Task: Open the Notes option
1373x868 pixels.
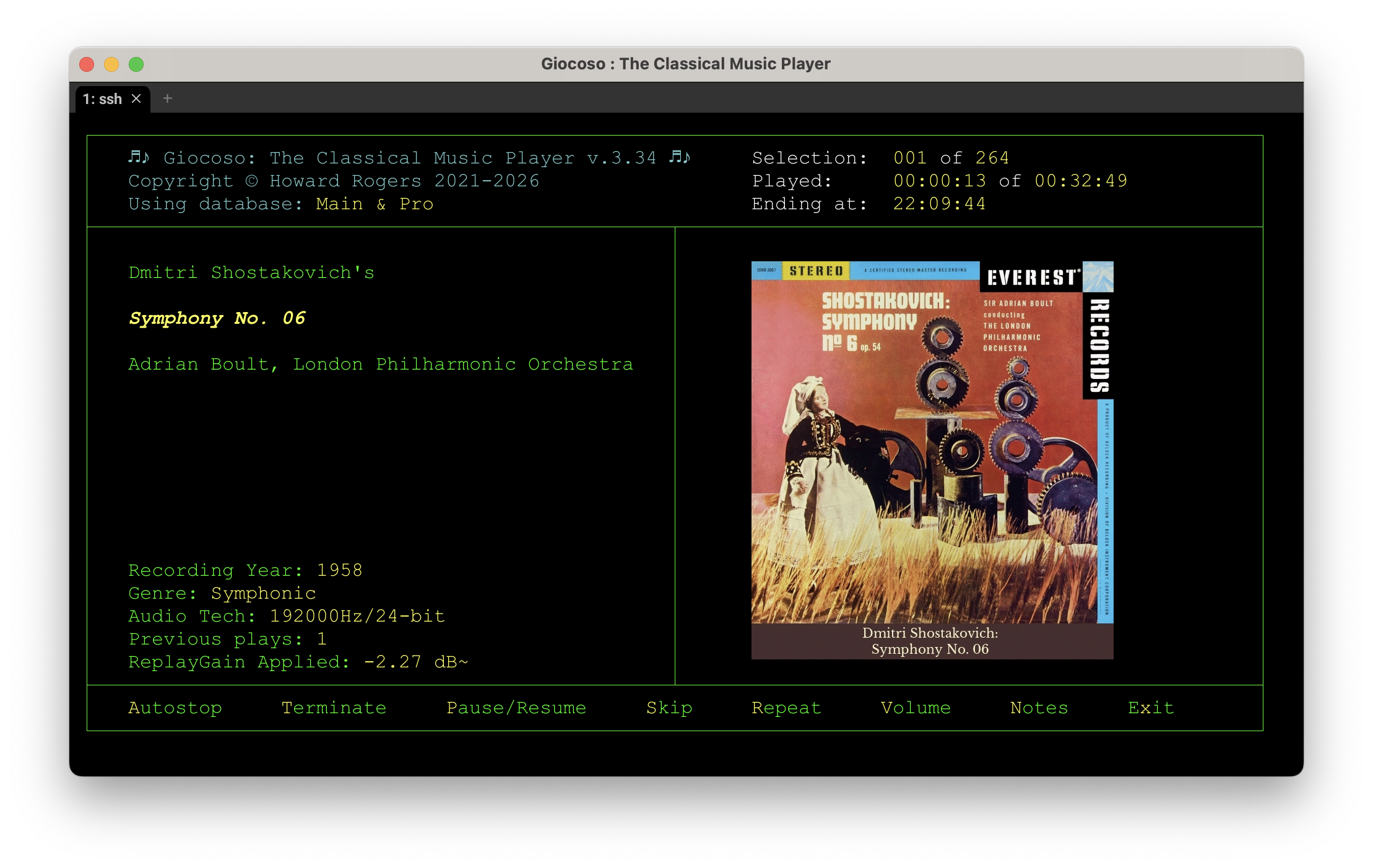Action: point(1039,708)
